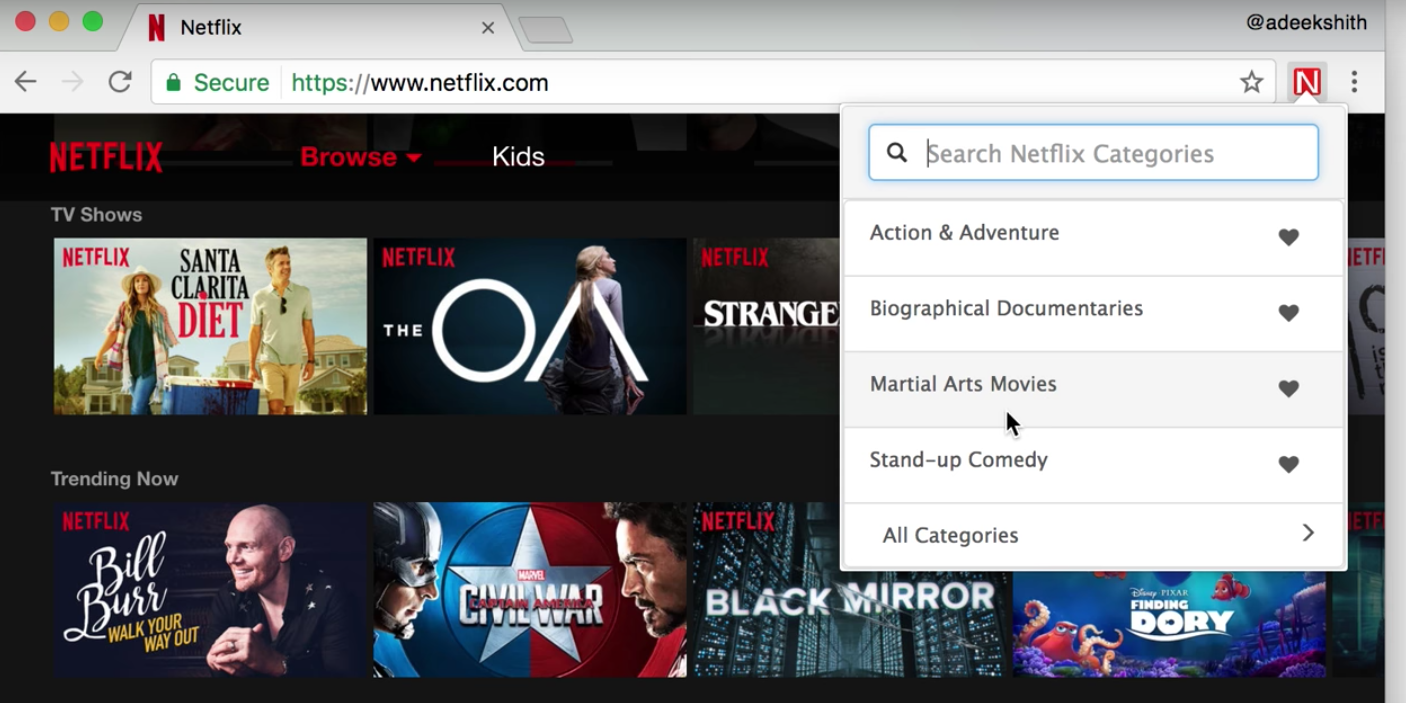Open the Stranger Things thumbnail
Screen dimensions: 1406x703
(x=767, y=326)
